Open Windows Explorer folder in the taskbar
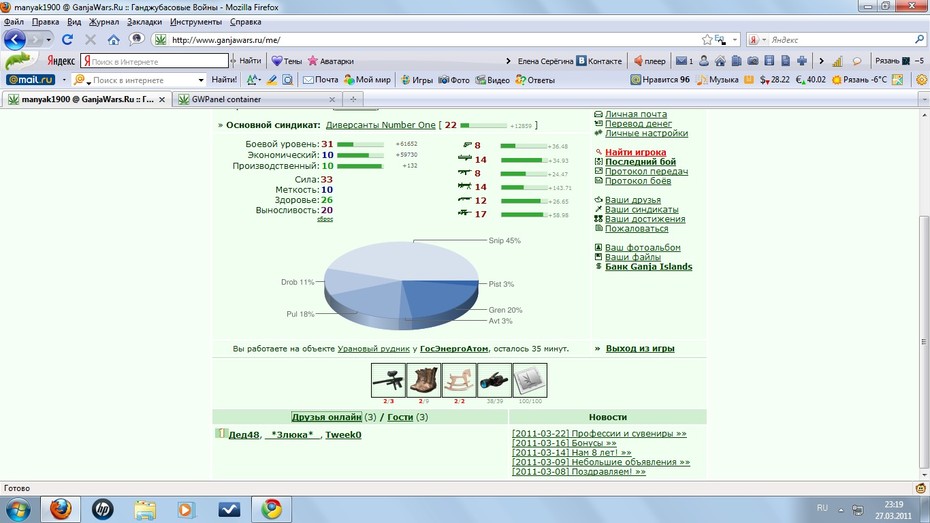This screenshot has height=523, width=930. [x=145, y=509]
